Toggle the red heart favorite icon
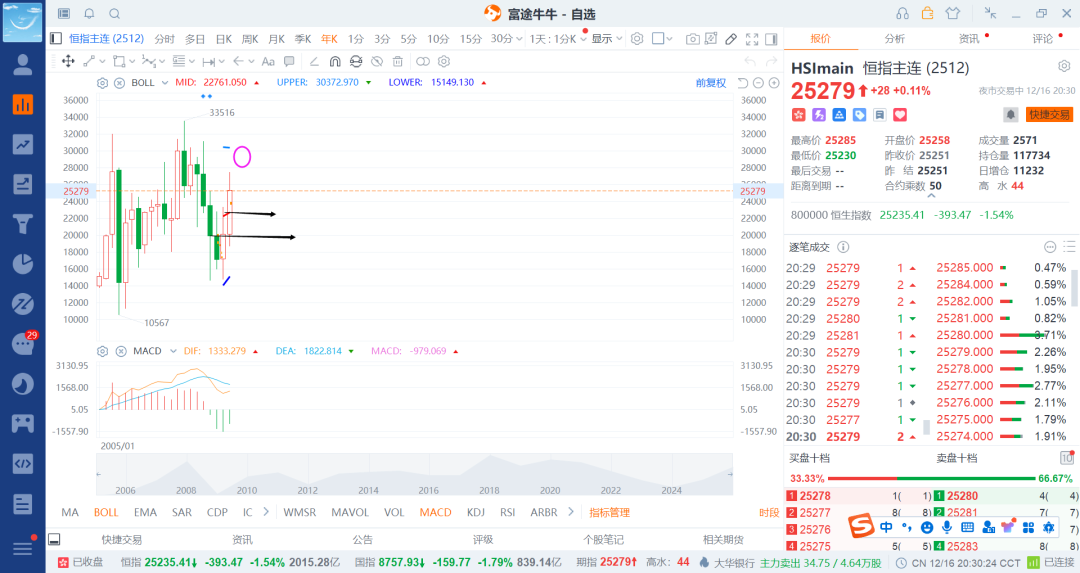This screenshot has height=573, width=1080. tap(900, 115)
